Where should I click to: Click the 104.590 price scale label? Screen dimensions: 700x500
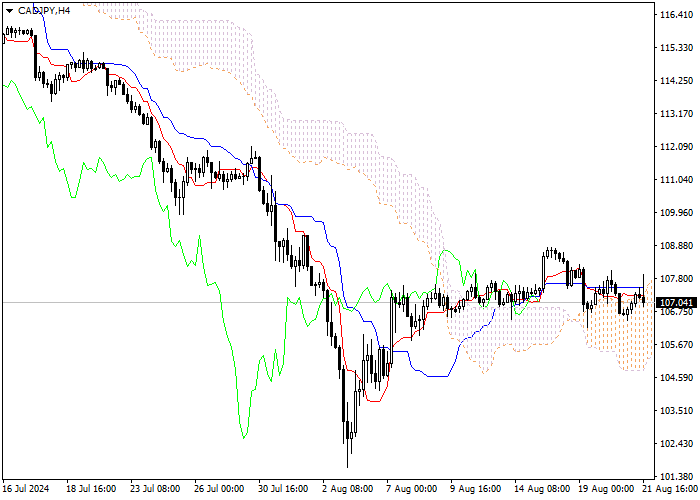pyautogui.click(x=677, y=378)
